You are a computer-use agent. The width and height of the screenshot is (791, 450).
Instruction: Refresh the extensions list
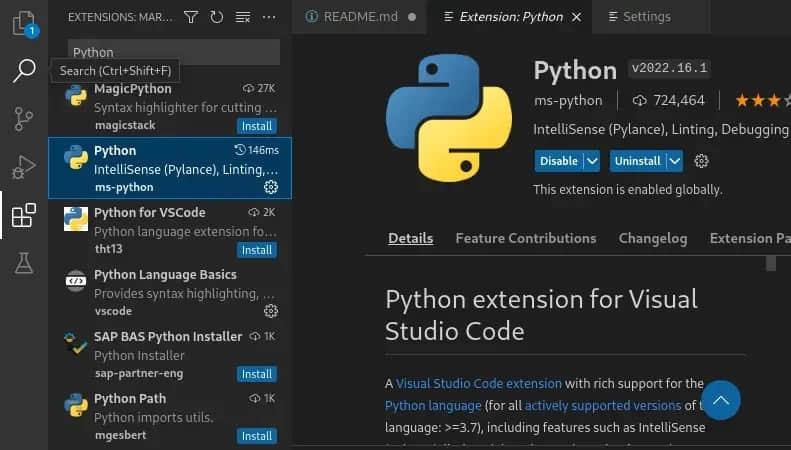[x=216, y=17]
